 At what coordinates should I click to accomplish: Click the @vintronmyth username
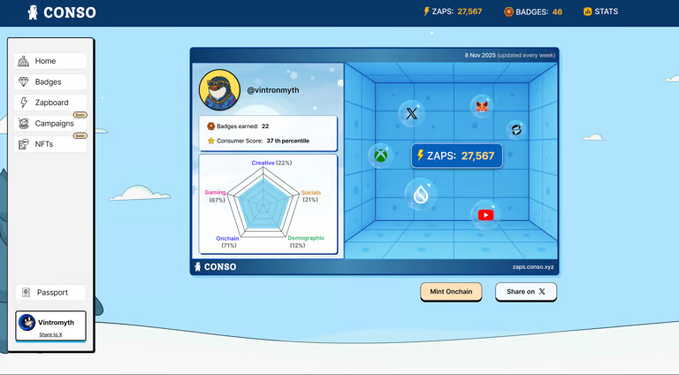[x=273, y=91]
